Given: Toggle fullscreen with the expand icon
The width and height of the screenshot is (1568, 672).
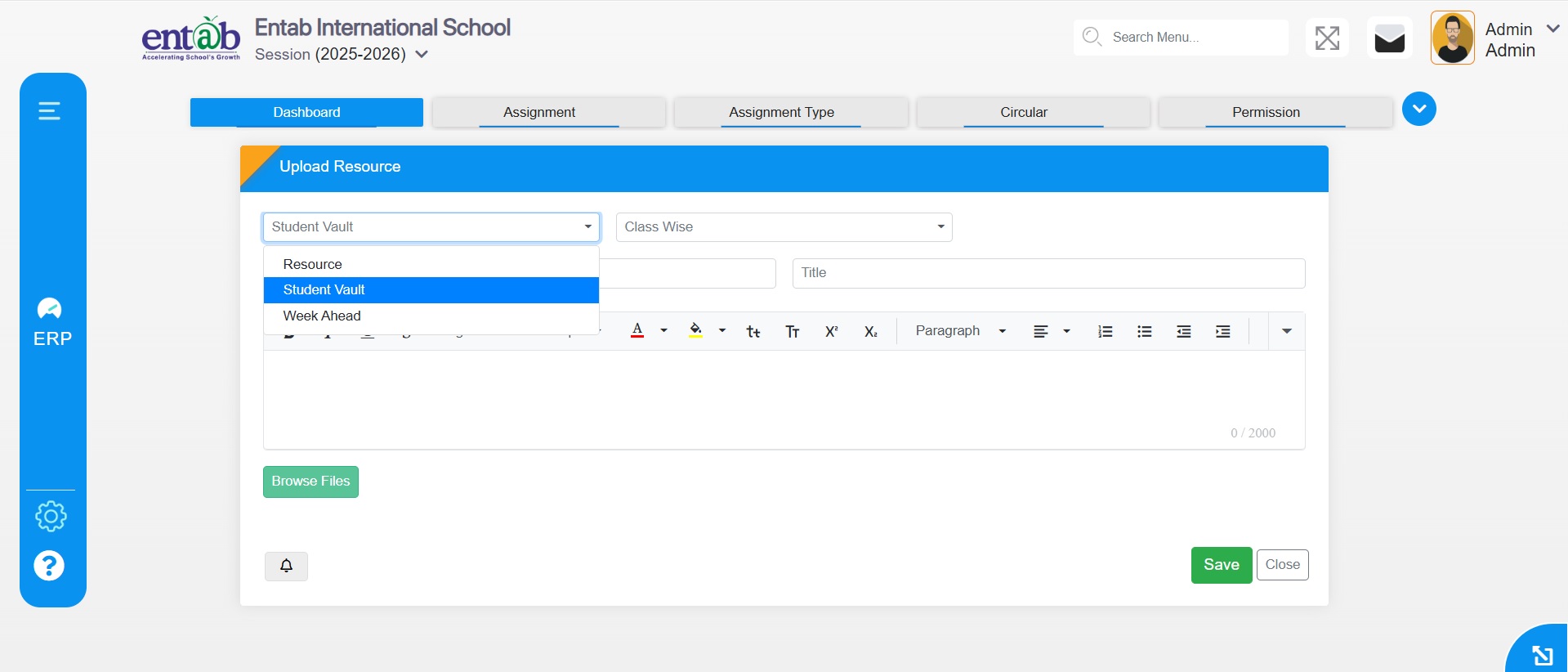Looking at the screenshot, I should [1327, 38].
